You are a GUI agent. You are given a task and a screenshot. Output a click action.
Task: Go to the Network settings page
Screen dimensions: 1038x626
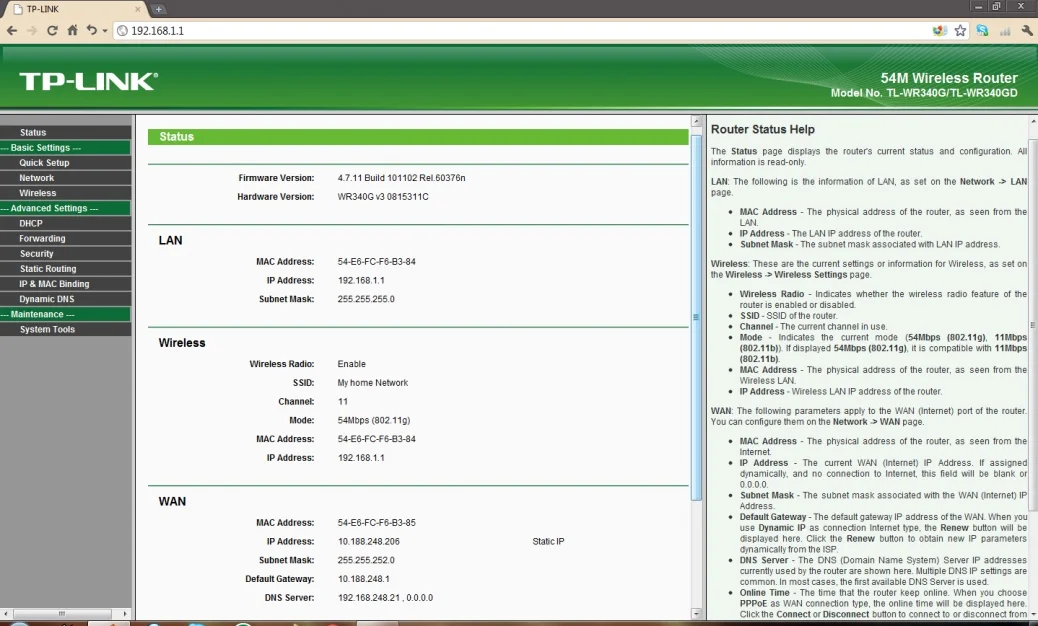pos(37,178)
